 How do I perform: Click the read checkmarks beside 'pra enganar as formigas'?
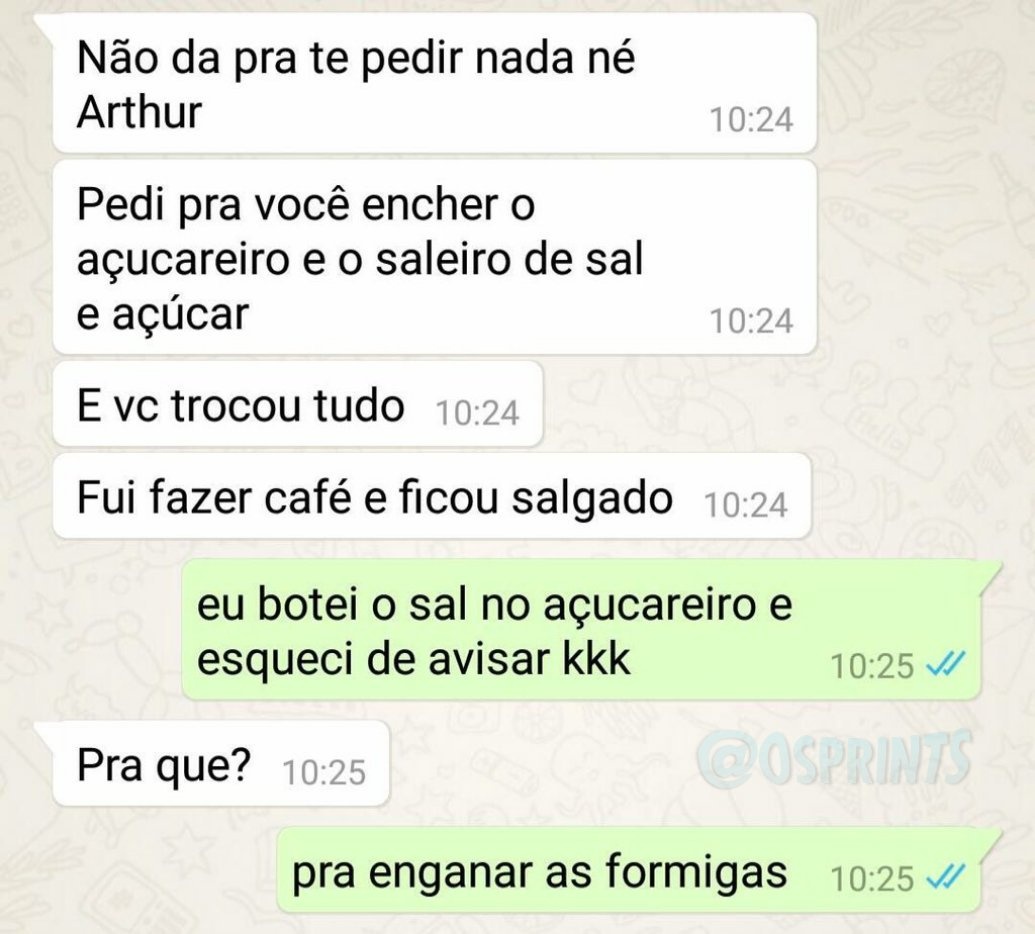(x=946, y=875)
